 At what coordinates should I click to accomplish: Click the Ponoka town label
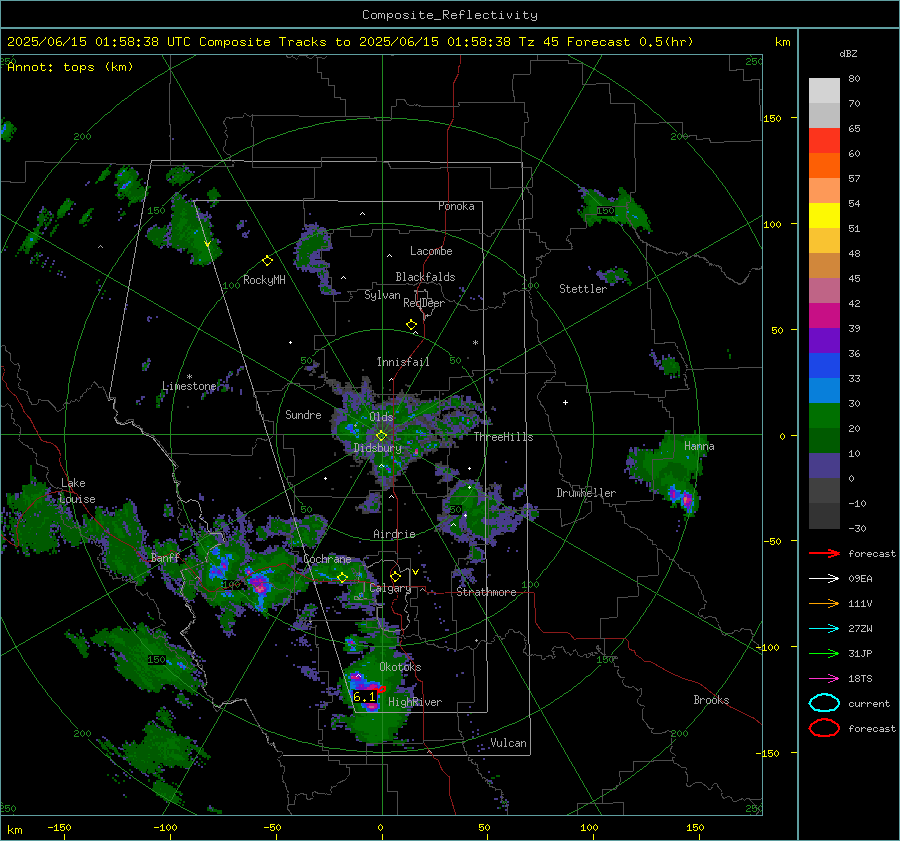click(456, 206)
